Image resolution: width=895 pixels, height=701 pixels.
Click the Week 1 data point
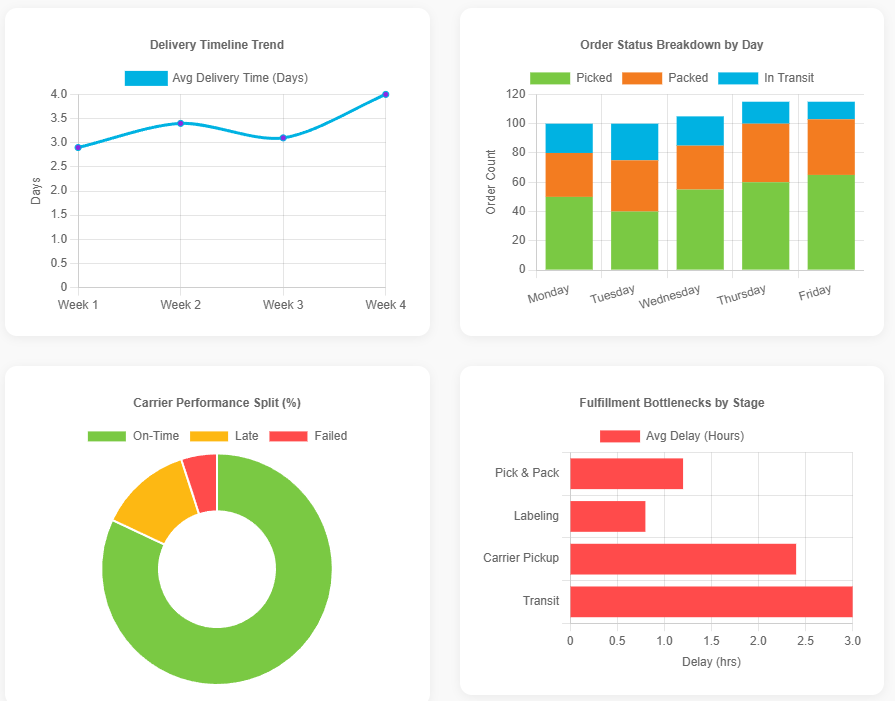(x=78, y=147)
